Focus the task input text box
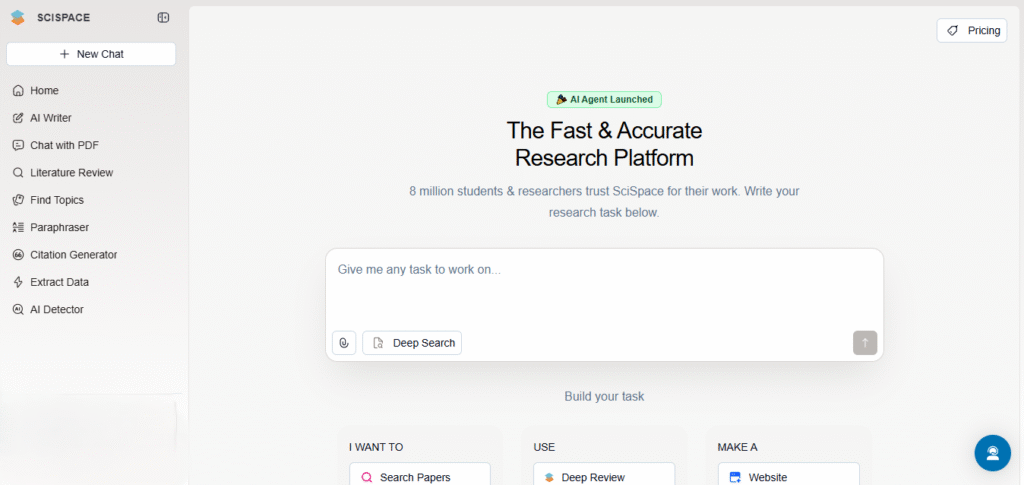The image size is (1024, 485). coord(604,287)
